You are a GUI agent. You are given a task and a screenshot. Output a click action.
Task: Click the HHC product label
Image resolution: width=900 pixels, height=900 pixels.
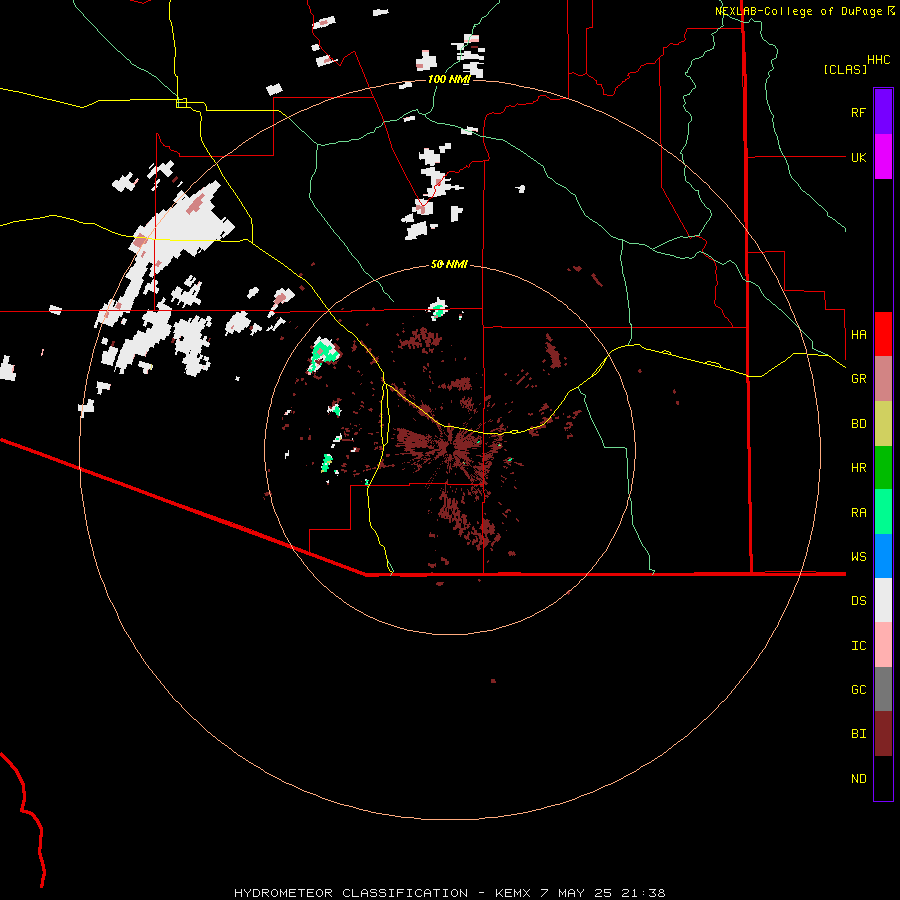pos(879,60)
